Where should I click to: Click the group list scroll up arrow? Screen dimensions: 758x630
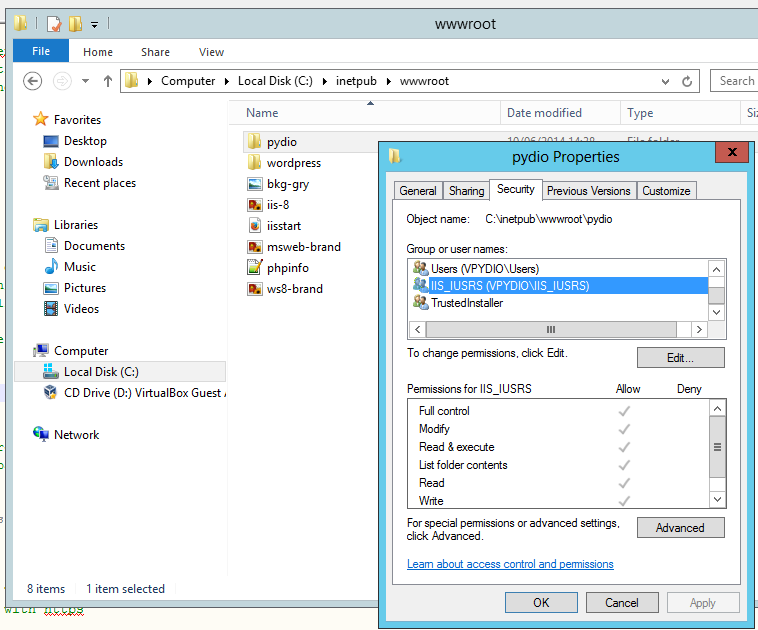tap(716, 269)
